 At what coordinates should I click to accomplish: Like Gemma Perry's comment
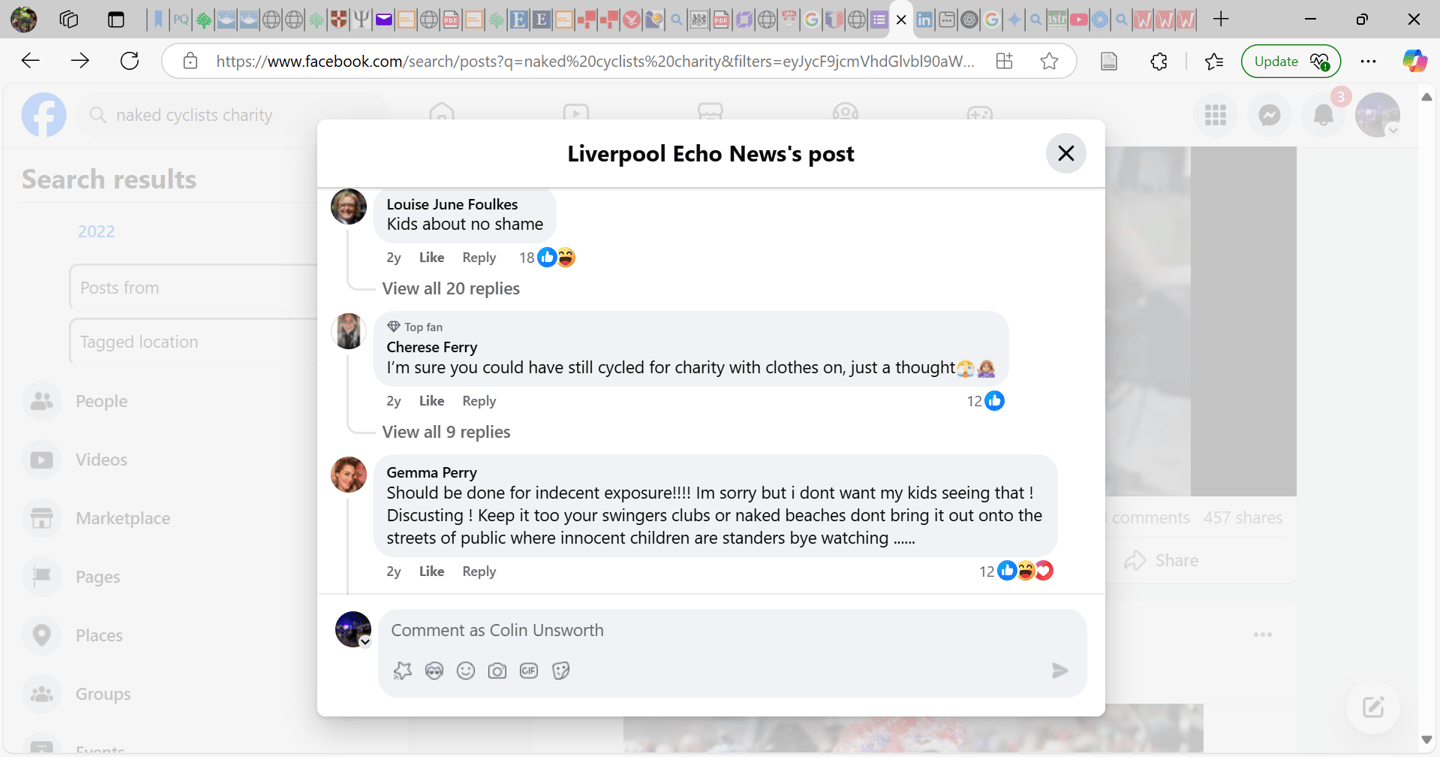[x=431, y=571]
